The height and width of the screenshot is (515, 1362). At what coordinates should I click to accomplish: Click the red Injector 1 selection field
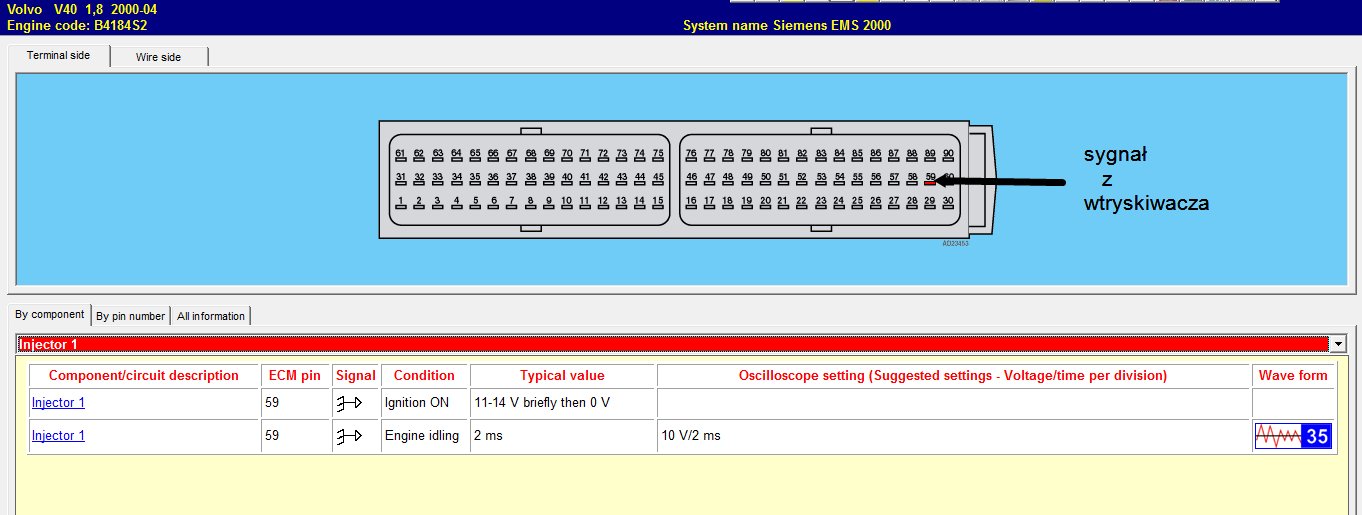click(x=670, y=344)
